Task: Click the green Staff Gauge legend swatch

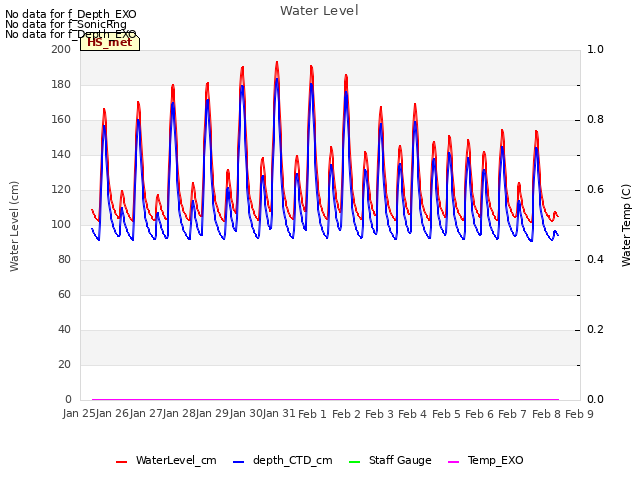Action: [x=355, y=462]
